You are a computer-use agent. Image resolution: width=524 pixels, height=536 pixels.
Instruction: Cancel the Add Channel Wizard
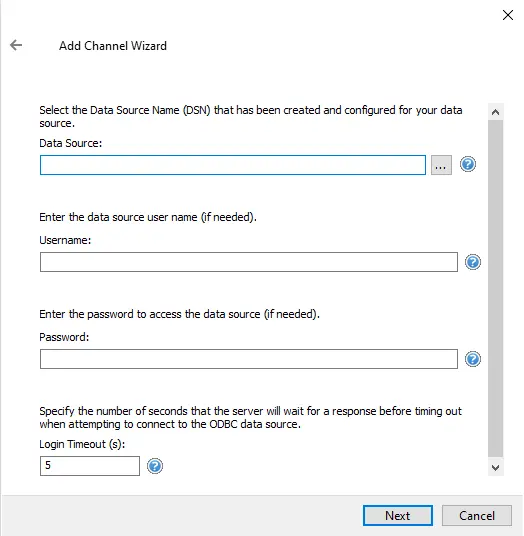click(477, 515)
